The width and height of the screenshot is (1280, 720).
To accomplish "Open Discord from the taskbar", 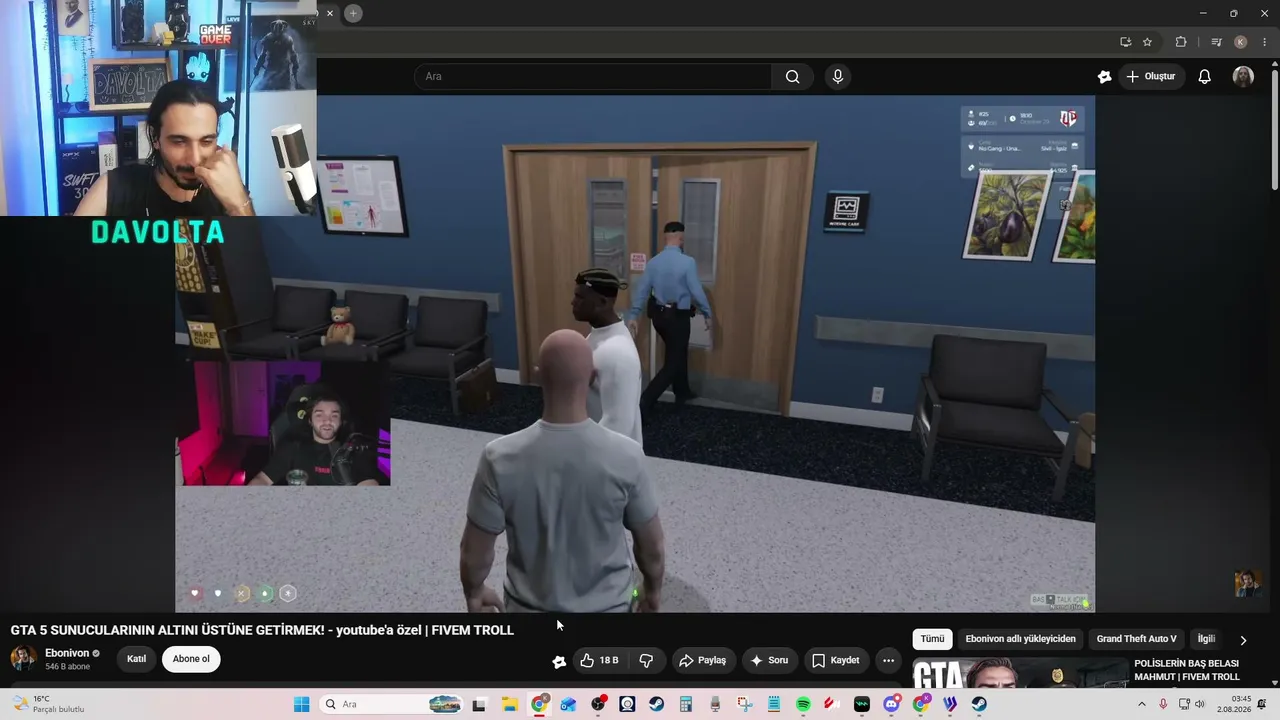I will (891, 704).
